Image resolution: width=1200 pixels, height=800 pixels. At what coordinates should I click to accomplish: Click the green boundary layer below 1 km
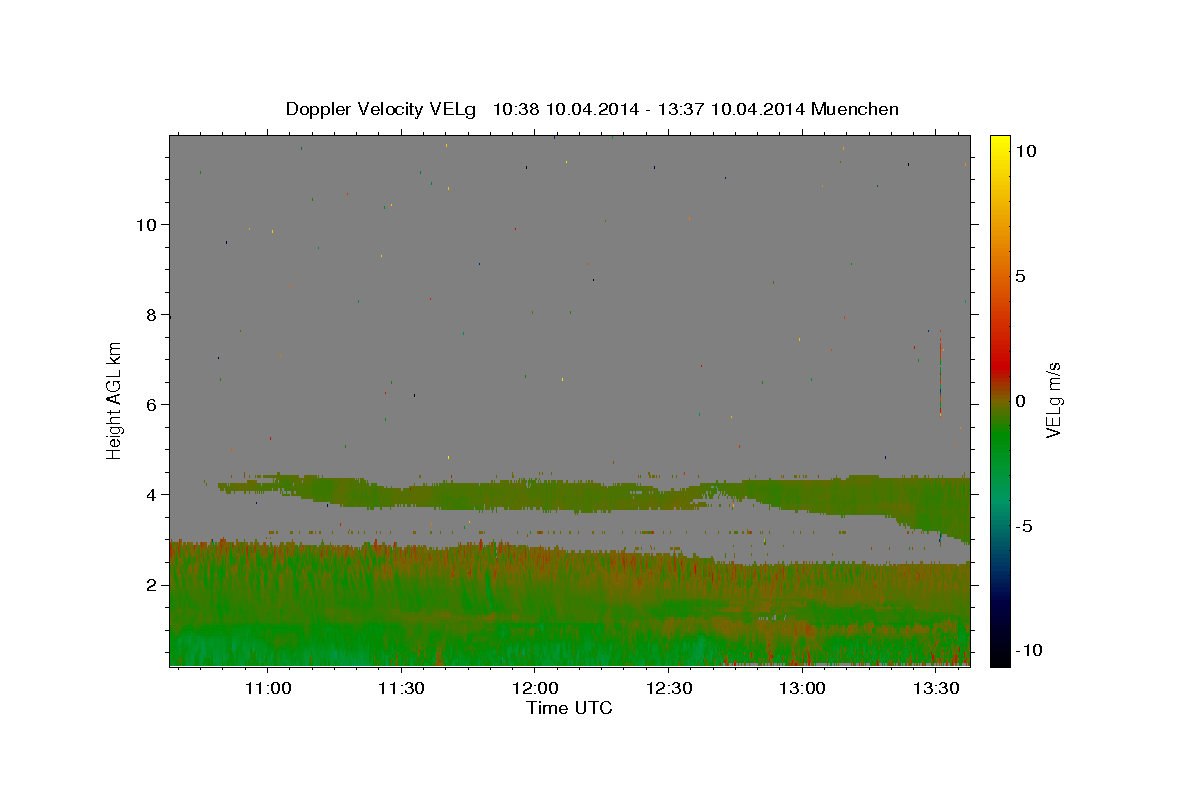point(569,645)
